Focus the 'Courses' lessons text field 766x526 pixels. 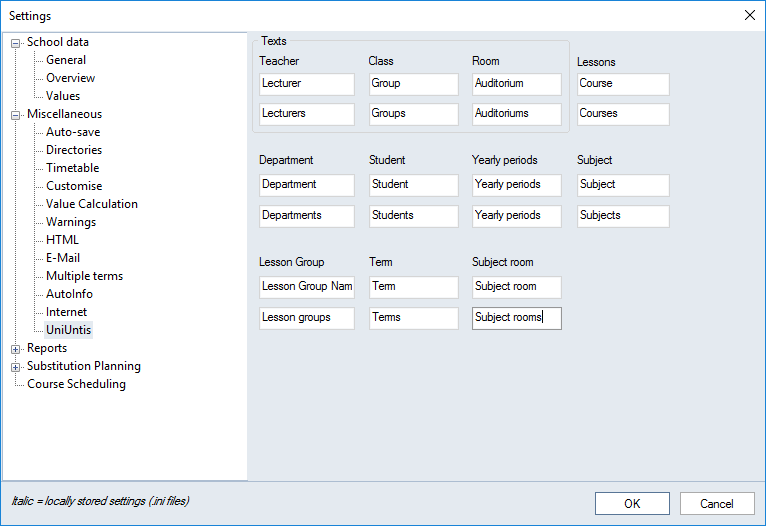pyautogui.click(x=622, y=114)
